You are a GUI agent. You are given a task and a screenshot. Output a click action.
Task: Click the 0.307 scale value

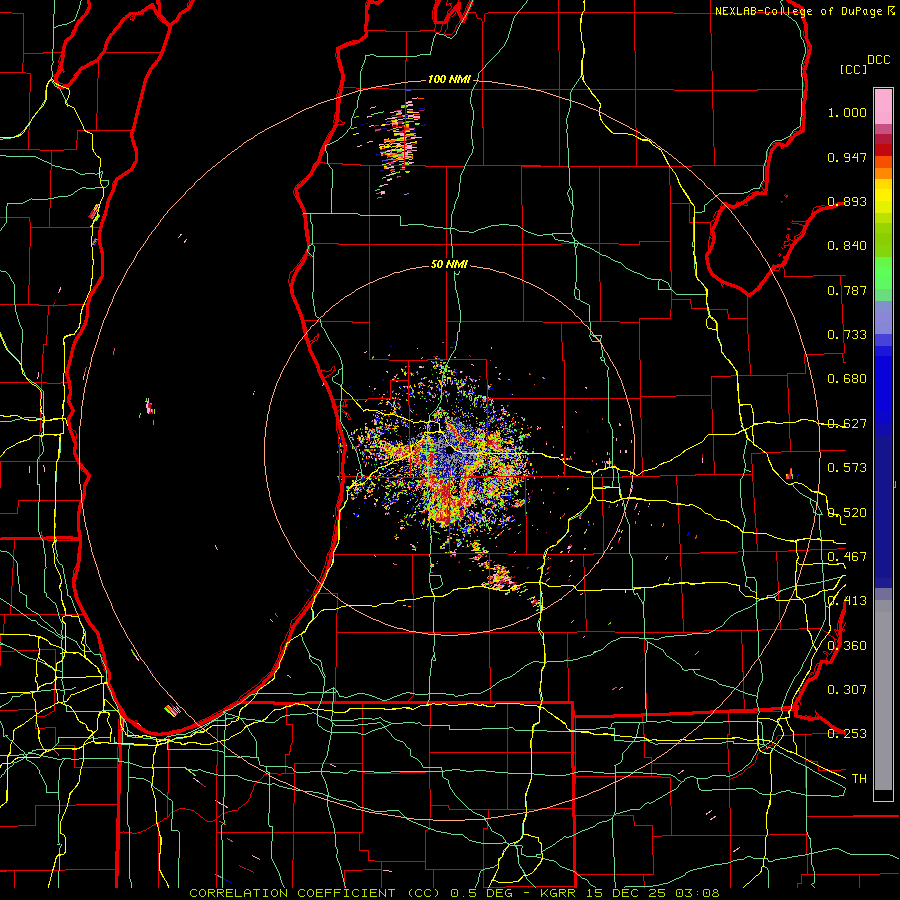(x=847, y=690)
